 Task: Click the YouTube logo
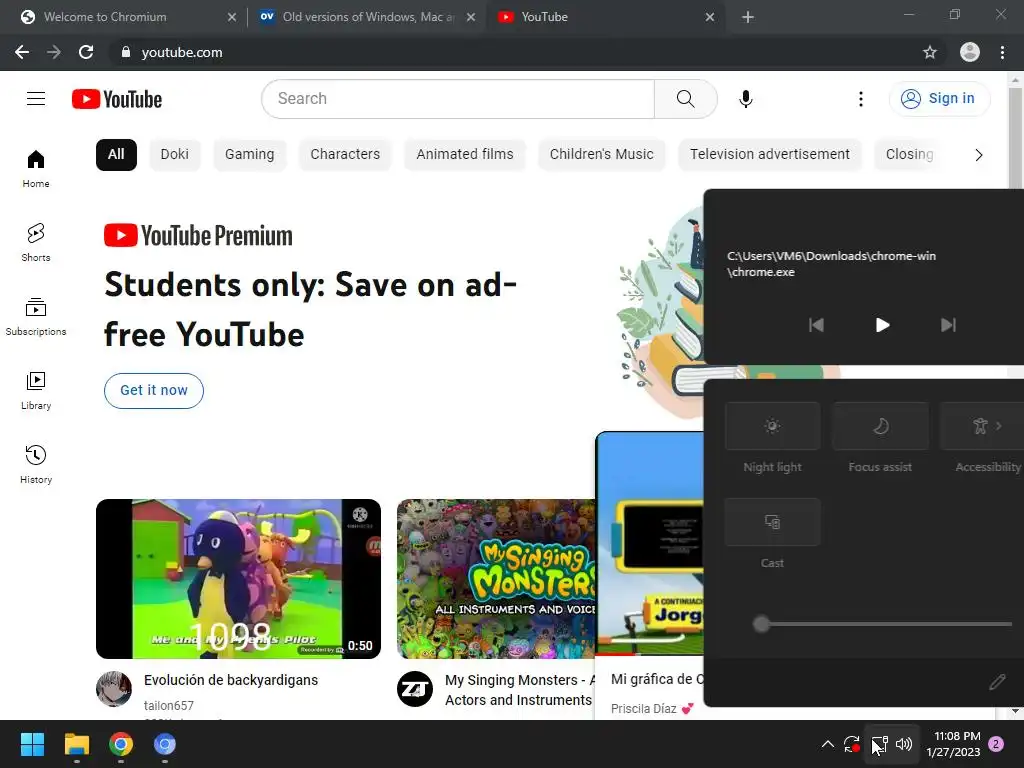point(117,99)
